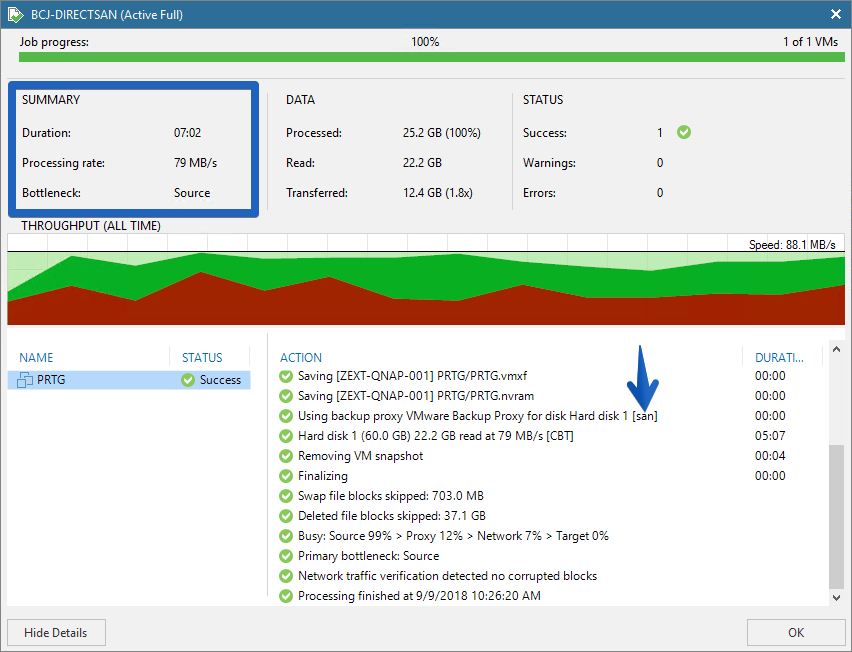
Task: Click check icon beside Primary bottleneck: Source
Action: [286, 556]
